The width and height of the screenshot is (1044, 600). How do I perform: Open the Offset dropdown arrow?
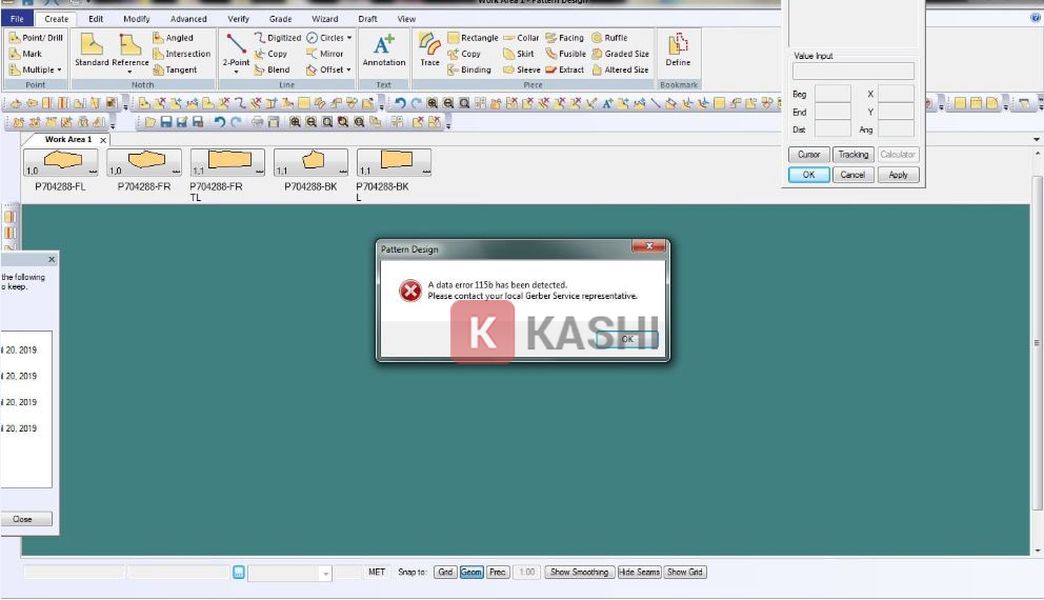(349, 70)
